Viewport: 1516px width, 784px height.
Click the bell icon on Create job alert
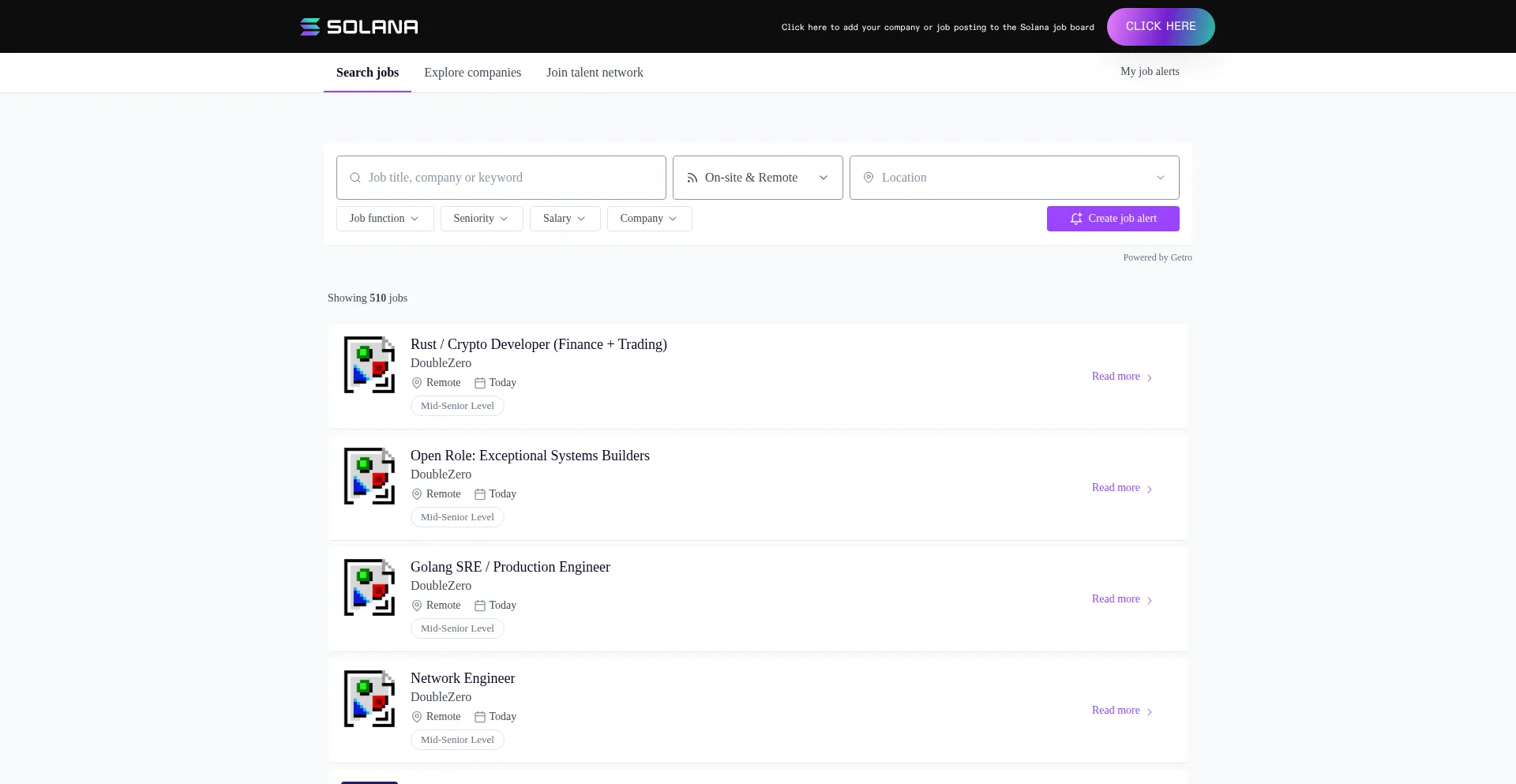tap(1076, 219)
